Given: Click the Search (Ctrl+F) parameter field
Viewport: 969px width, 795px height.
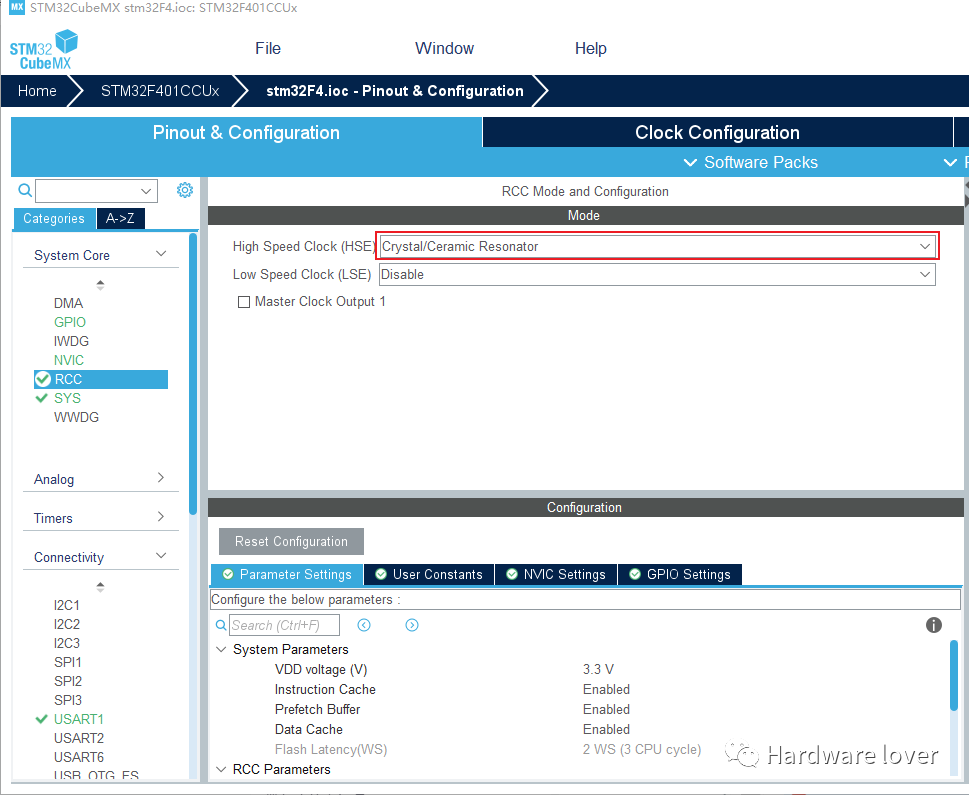Looking at the screenshot, I should coord(284,625).
